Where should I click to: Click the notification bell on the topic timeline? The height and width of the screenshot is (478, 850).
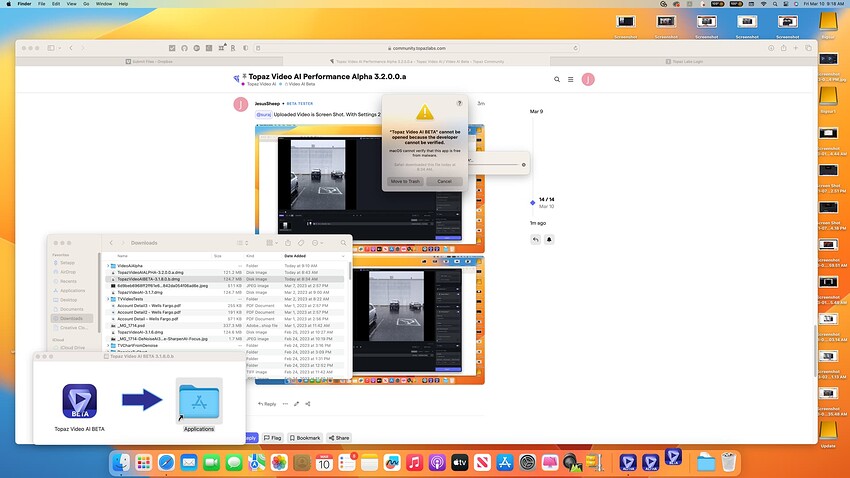coord(549,240)
